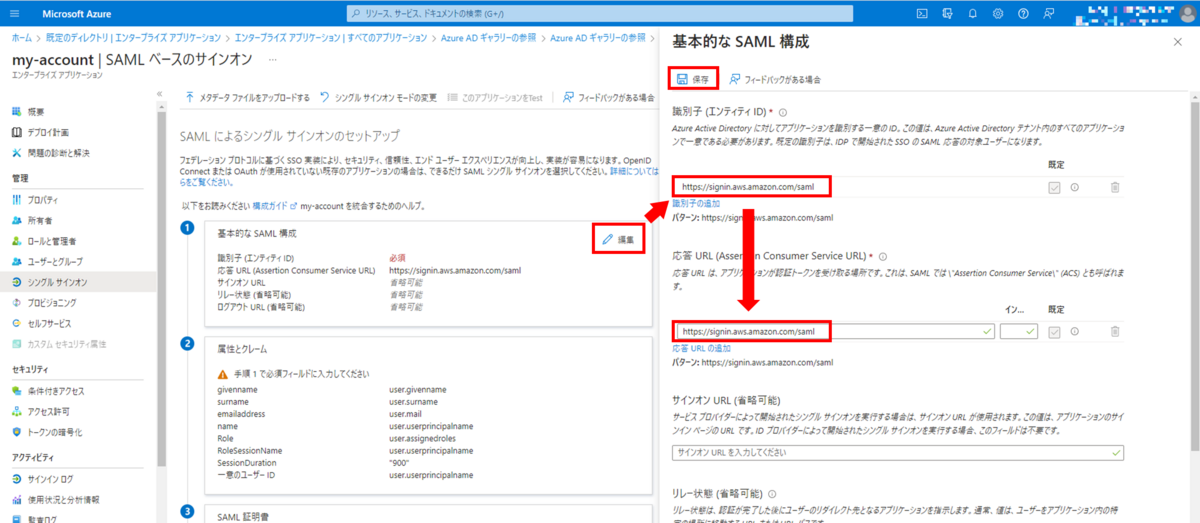Toggle the 既定 checkbox for reply URL

coord(1054,331)
